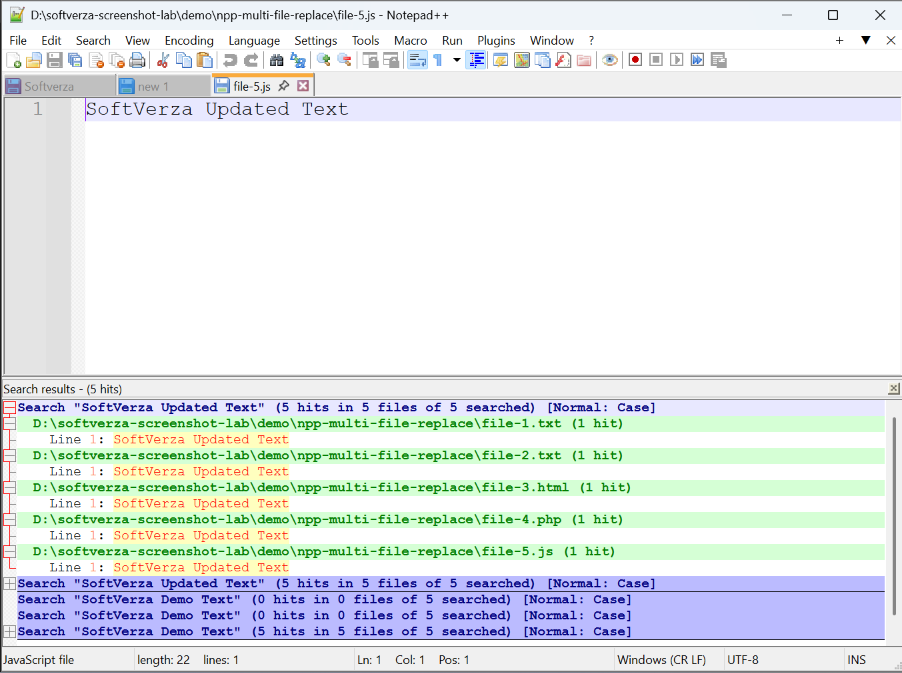Collapse file-5.js result node

pos(10,552)
